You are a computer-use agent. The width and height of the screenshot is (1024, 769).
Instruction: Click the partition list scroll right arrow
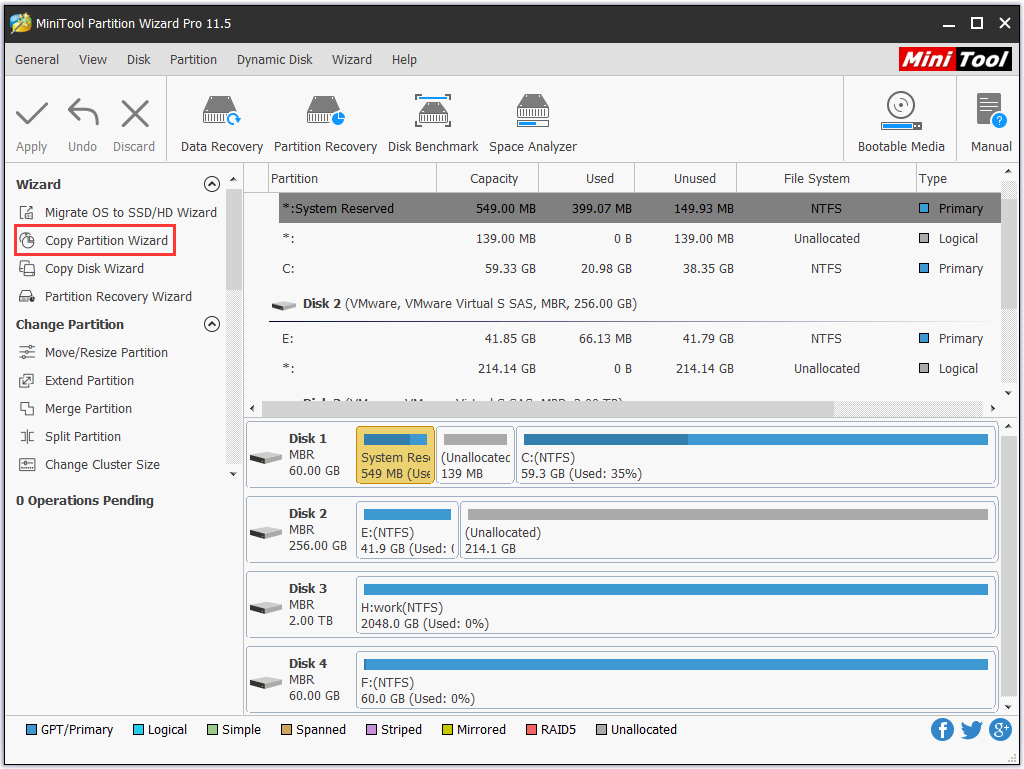pyautogui.click(x=993, y=409)
